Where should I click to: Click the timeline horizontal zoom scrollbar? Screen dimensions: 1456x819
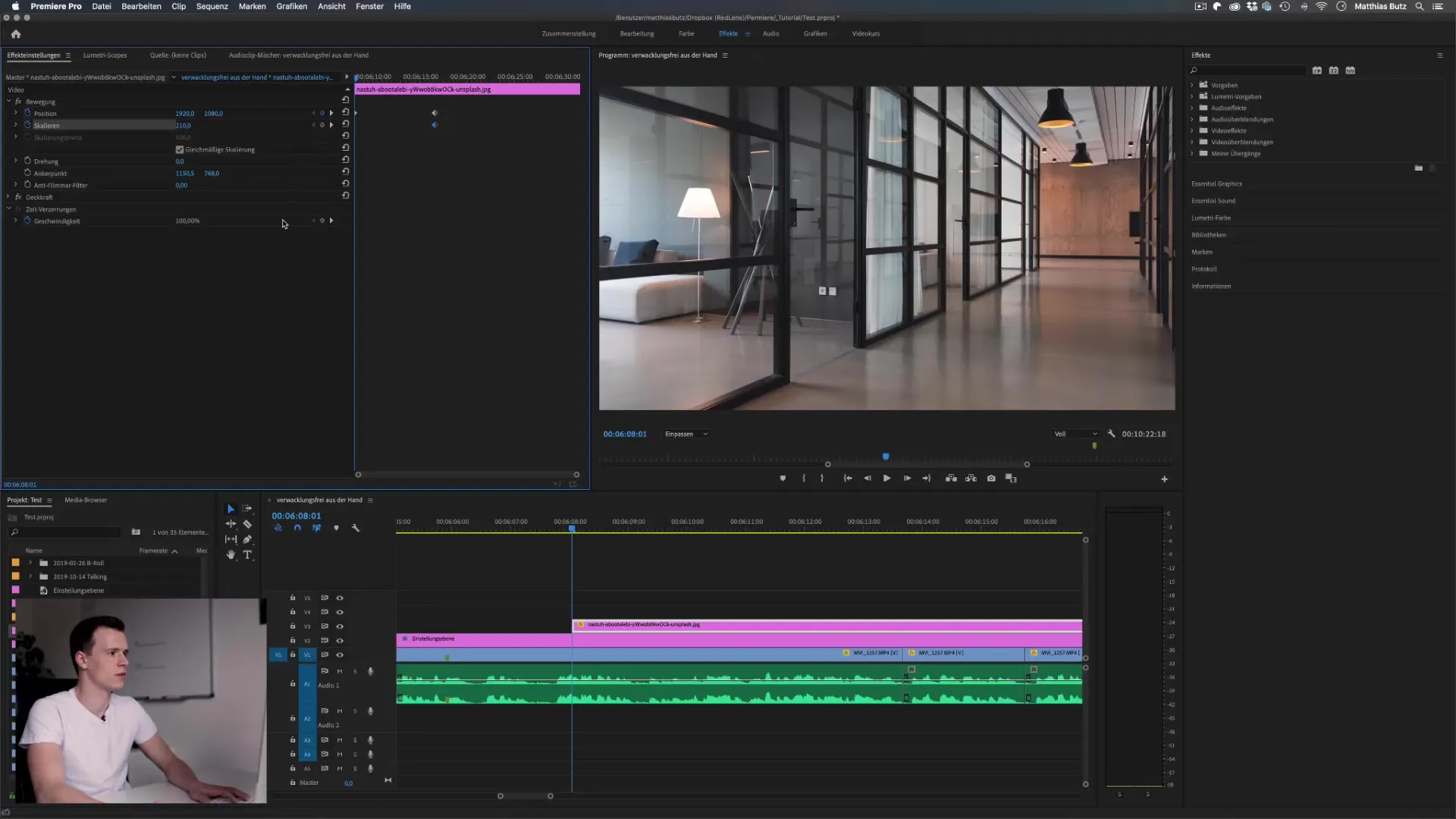tap(525, 796)
